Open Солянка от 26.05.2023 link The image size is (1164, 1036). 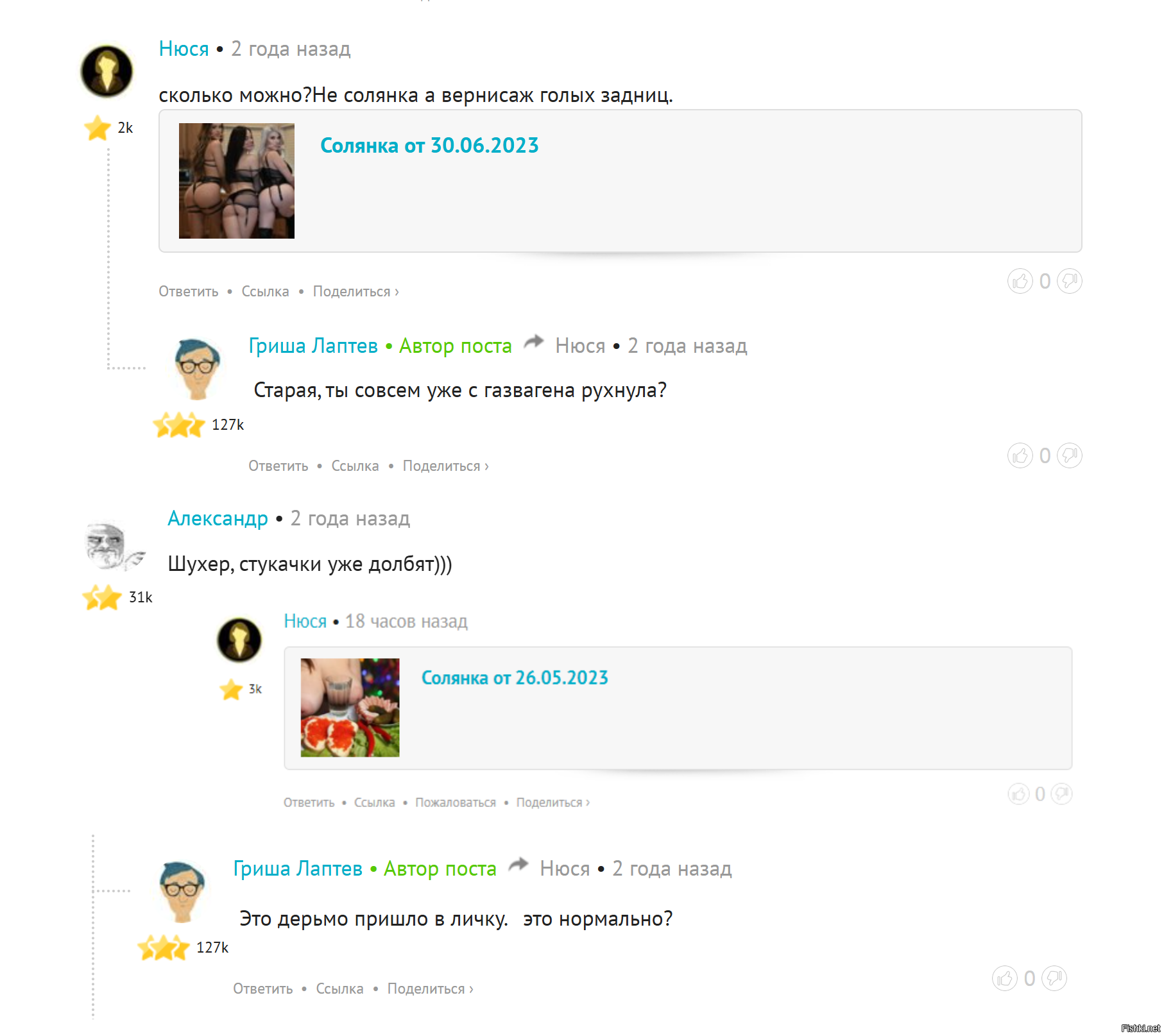click(x=515, y=678)
